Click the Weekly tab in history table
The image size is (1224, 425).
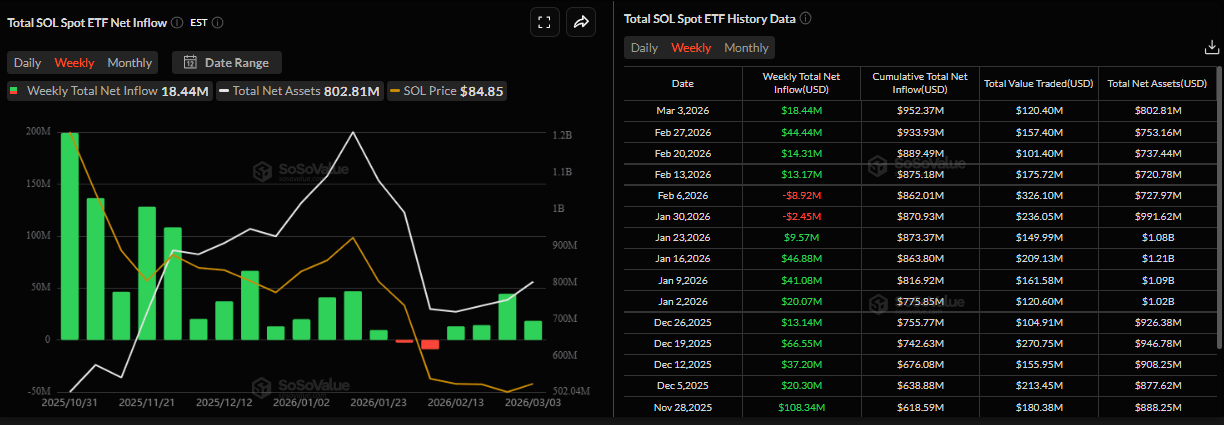(691, 48)
